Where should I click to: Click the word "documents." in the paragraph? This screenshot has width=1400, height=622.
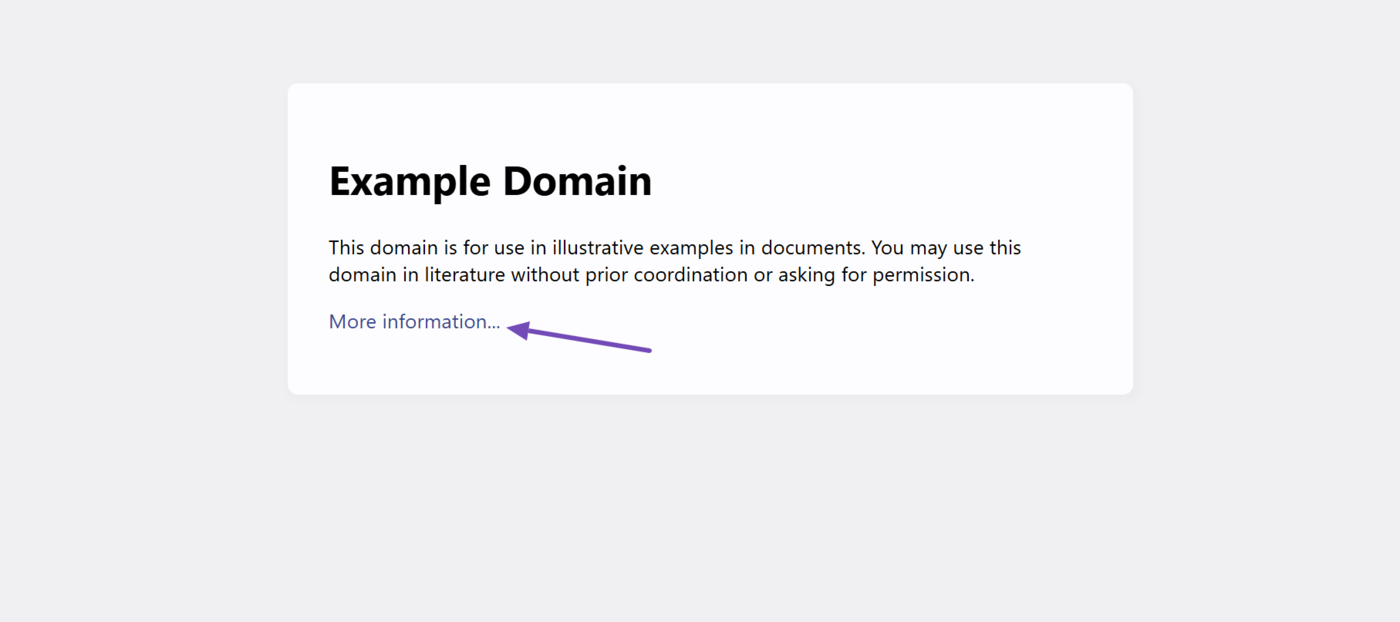click(x=814, y=248)
